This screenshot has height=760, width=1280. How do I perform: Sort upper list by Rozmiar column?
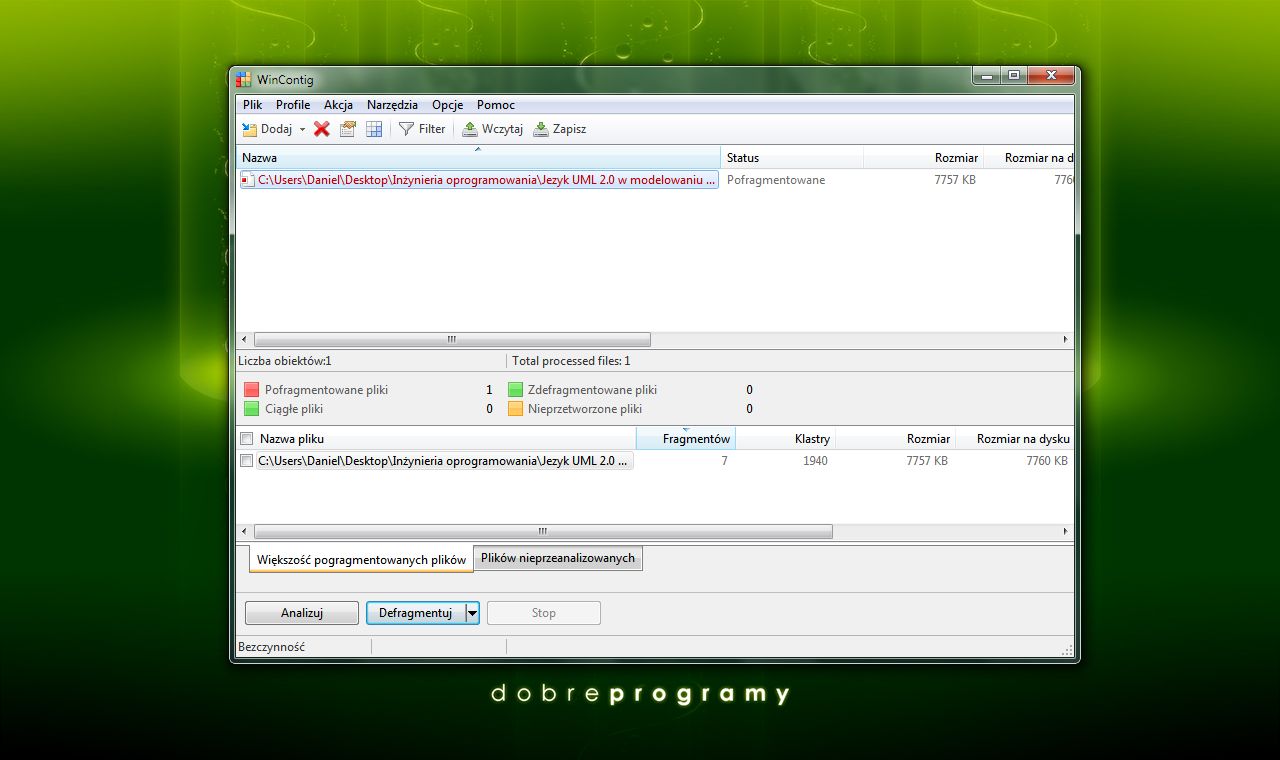click(923, 158)
